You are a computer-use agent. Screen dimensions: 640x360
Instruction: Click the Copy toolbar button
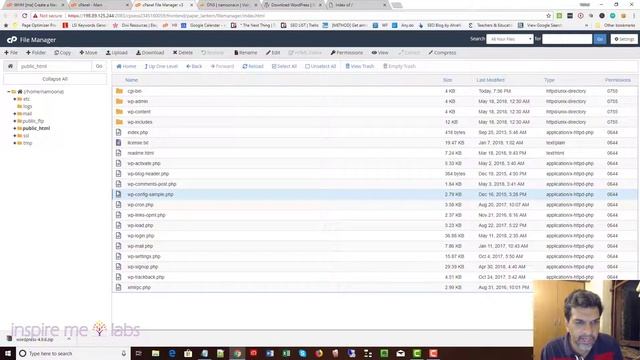(x=62, y=53)
